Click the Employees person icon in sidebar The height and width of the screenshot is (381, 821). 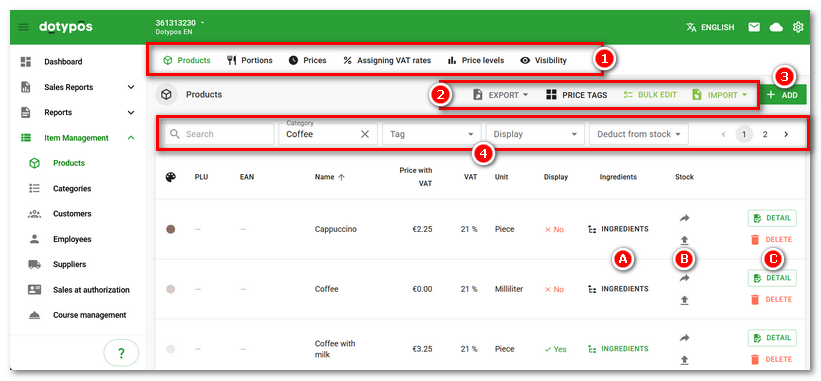[35, 239]
